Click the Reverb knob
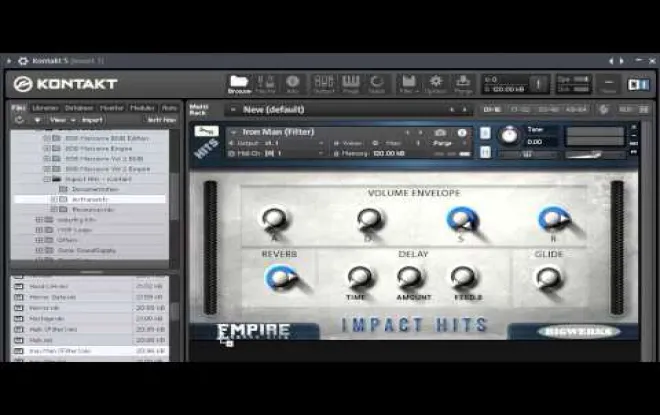 [279, 277]
